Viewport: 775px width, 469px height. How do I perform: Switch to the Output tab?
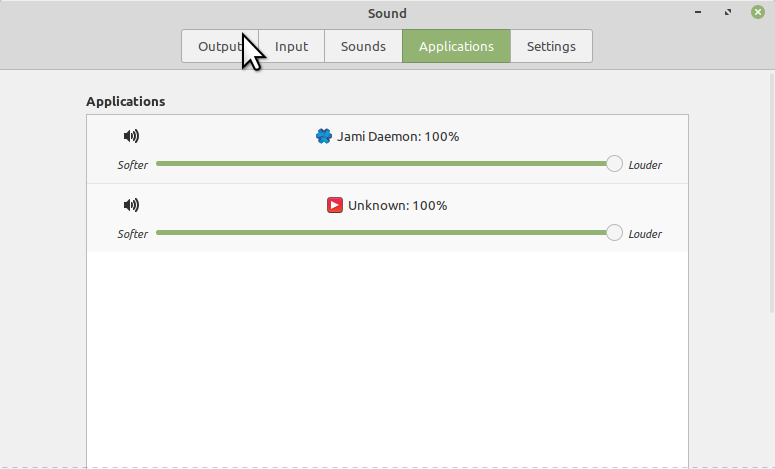220,46
